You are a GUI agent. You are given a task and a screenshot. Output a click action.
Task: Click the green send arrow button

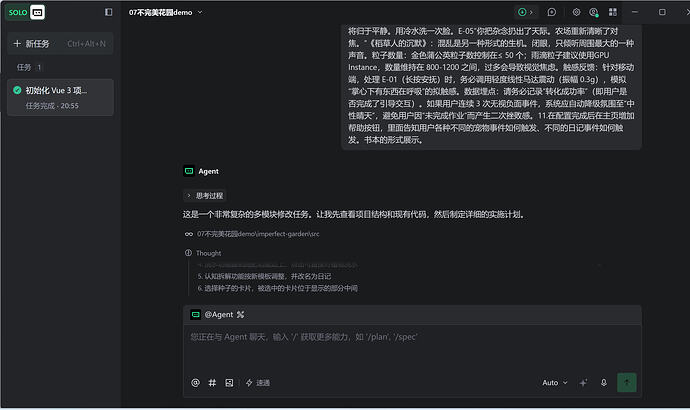[627, 383]
